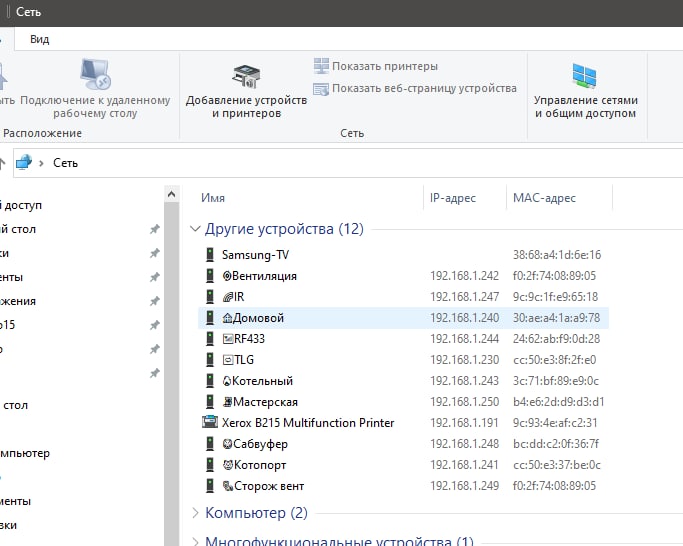The image size is (683, 546).
Task: Click Показать веб-страницу устройства label
Action: [424, 88]
